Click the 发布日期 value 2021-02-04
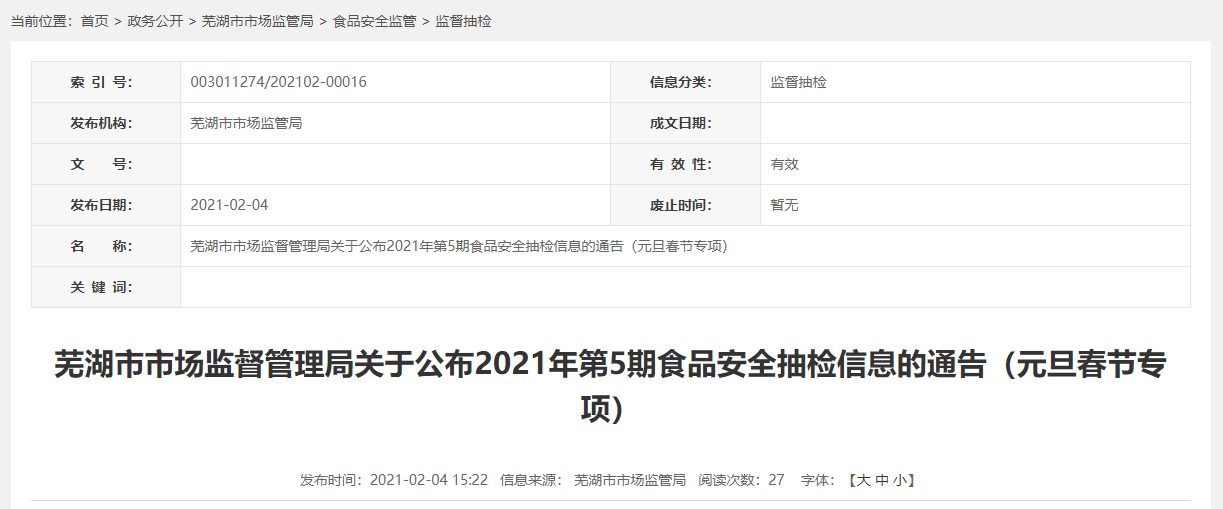1223x509 pixels. click(x=229, y=205)
